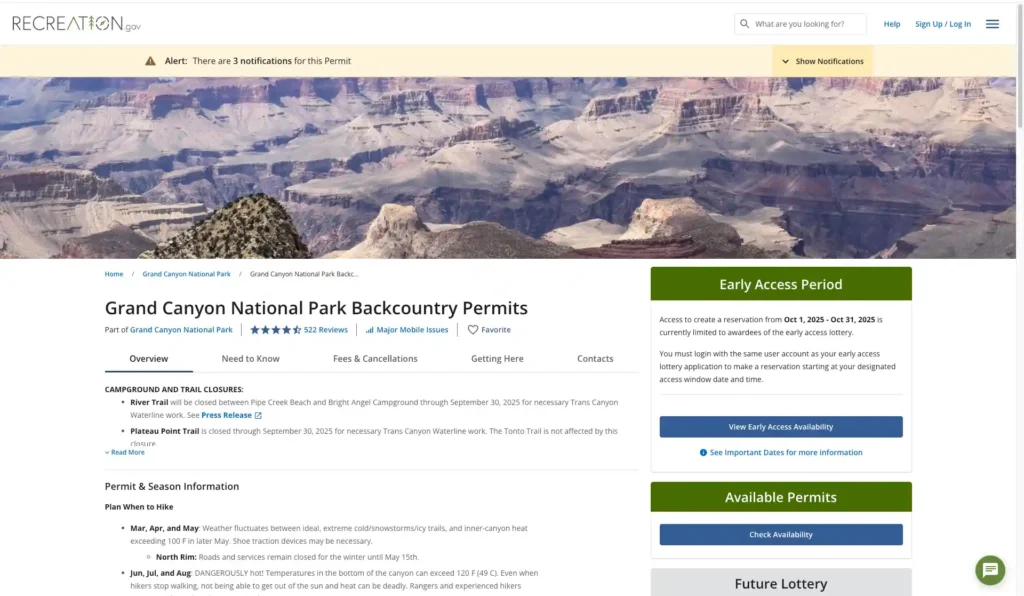
Task: Click the 'Plan When to Hike' subheading
Action: pos(139,507)
